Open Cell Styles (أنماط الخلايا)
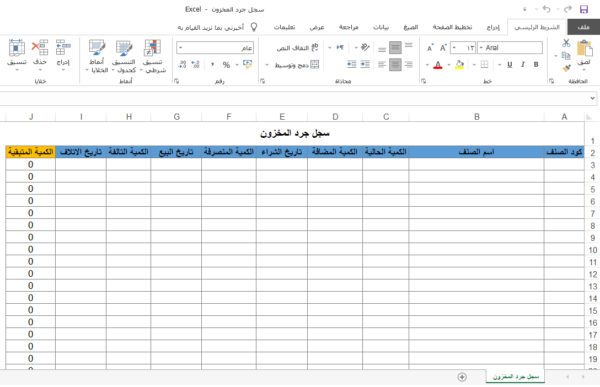The image size is (600, 387). click(x=97, y=56)
